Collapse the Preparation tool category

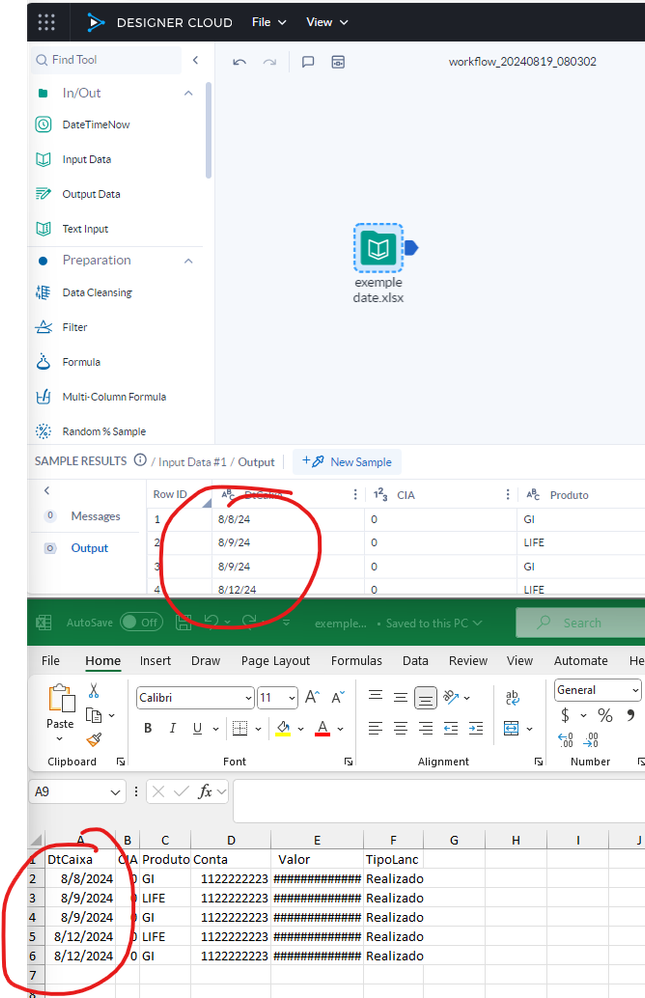[188, 261]
